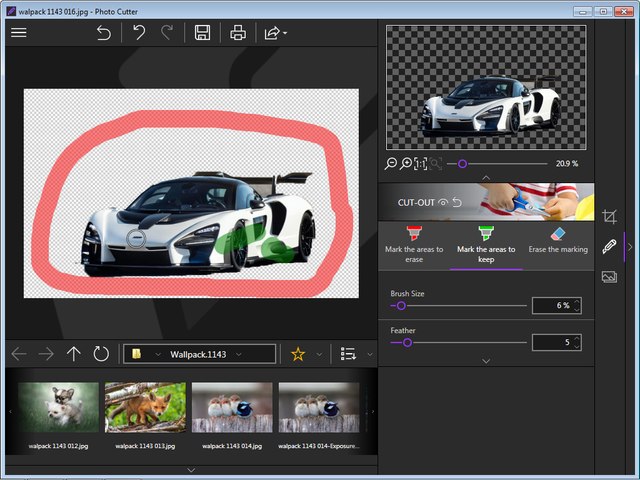Screen dimensions: 640x480
Task: Collapse the preview panel with up chevron
Action: pyautogui.click(x=486, y=178)
